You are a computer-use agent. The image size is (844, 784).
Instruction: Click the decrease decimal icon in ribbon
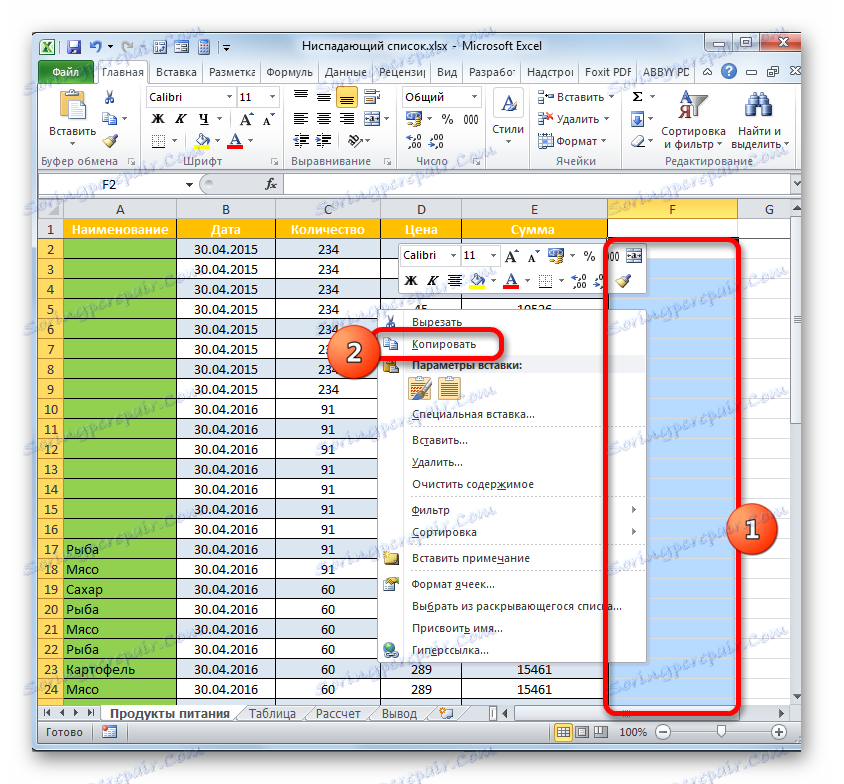(x=436, y=141)
